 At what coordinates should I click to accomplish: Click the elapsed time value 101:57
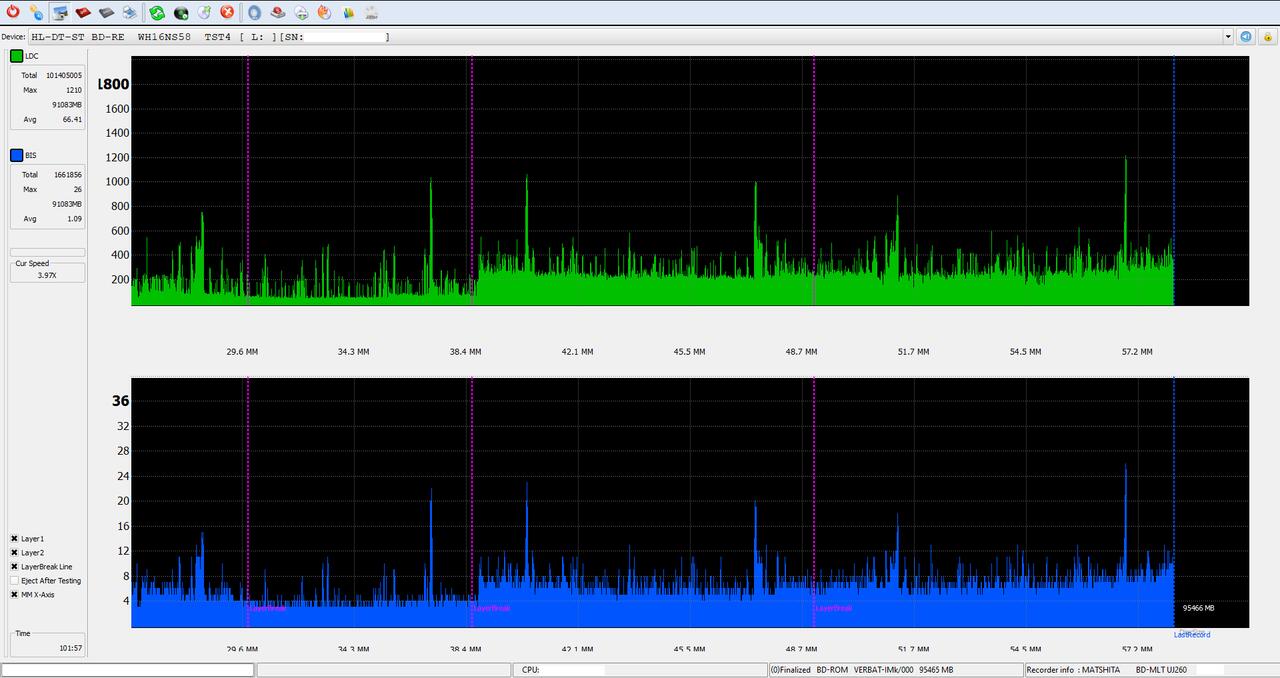click(71, 648)
